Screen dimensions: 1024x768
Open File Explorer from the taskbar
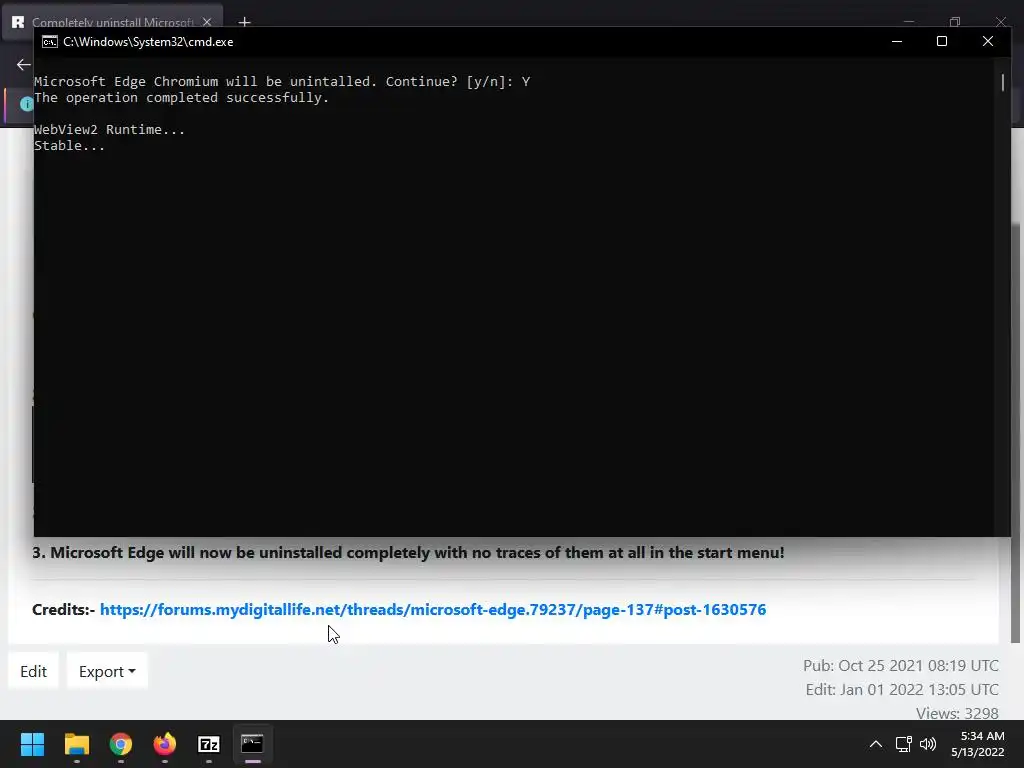click(76, 744)
